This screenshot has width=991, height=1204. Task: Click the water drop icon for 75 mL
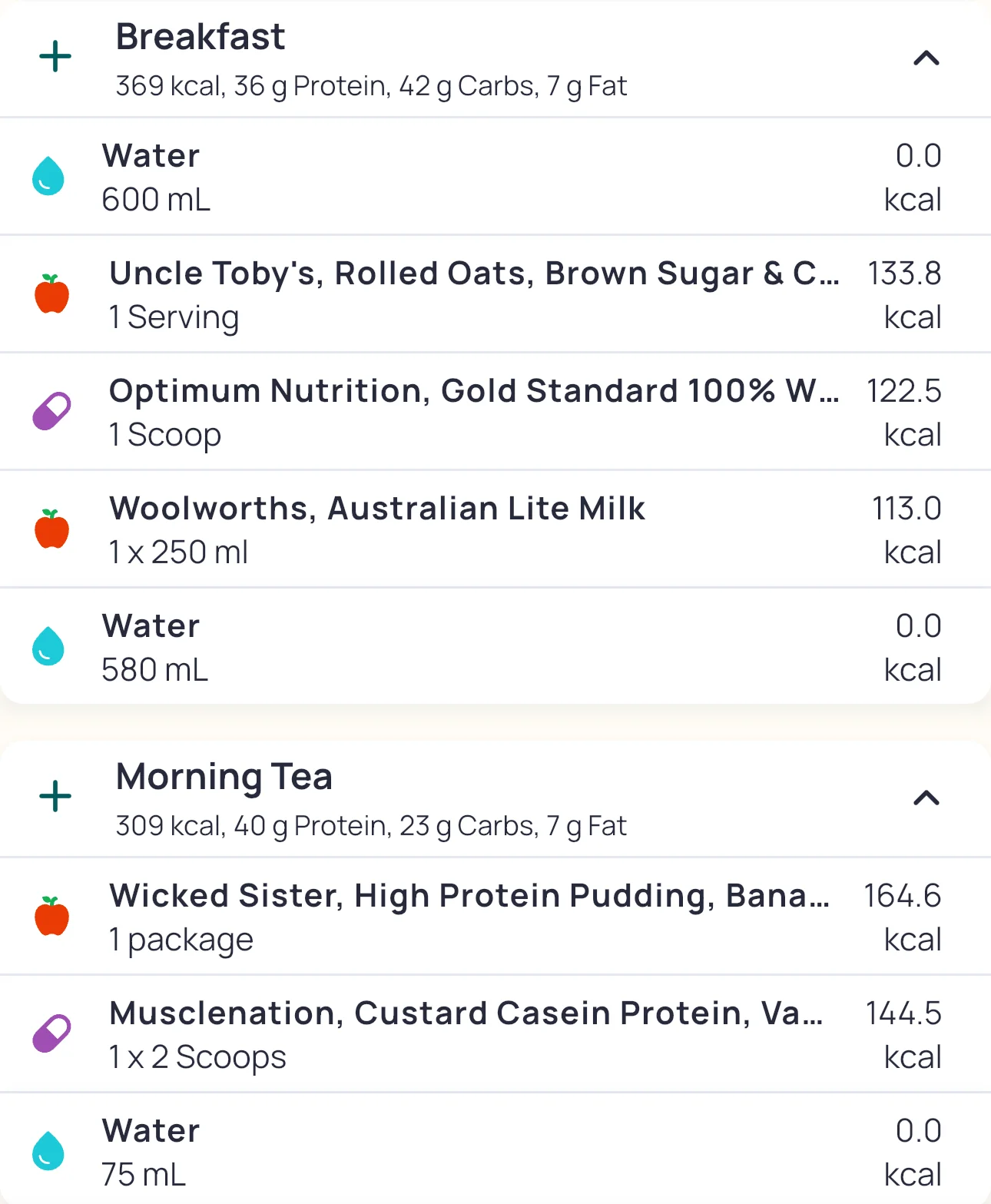click(x=48, y=1151)
